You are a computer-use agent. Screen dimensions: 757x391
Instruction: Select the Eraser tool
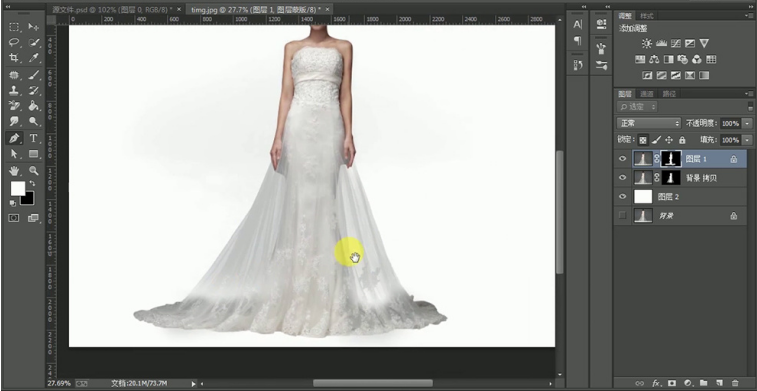[14, 106]
